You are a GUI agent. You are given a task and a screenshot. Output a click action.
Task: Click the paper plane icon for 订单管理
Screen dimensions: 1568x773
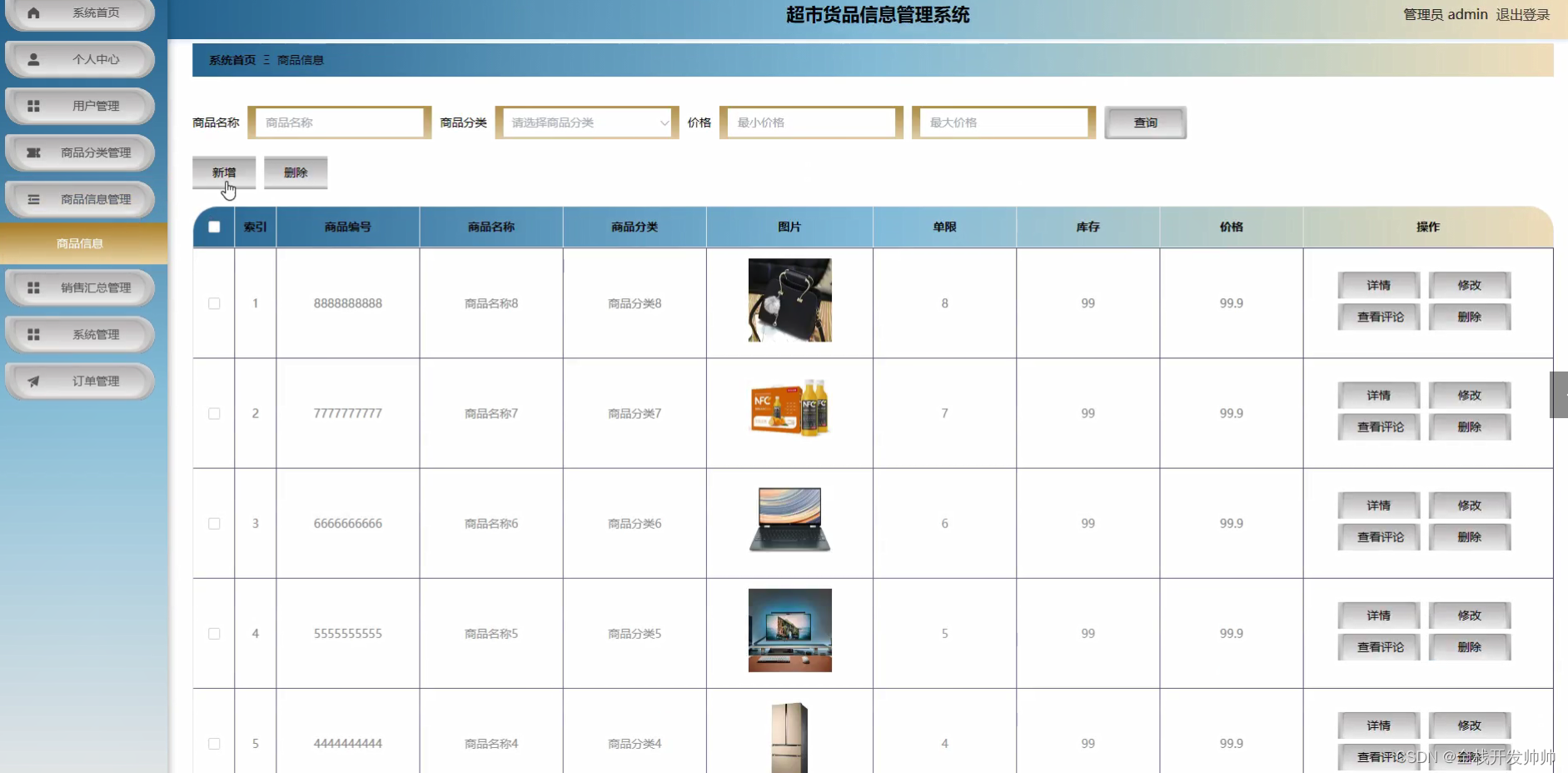click(x=34, y=381)
